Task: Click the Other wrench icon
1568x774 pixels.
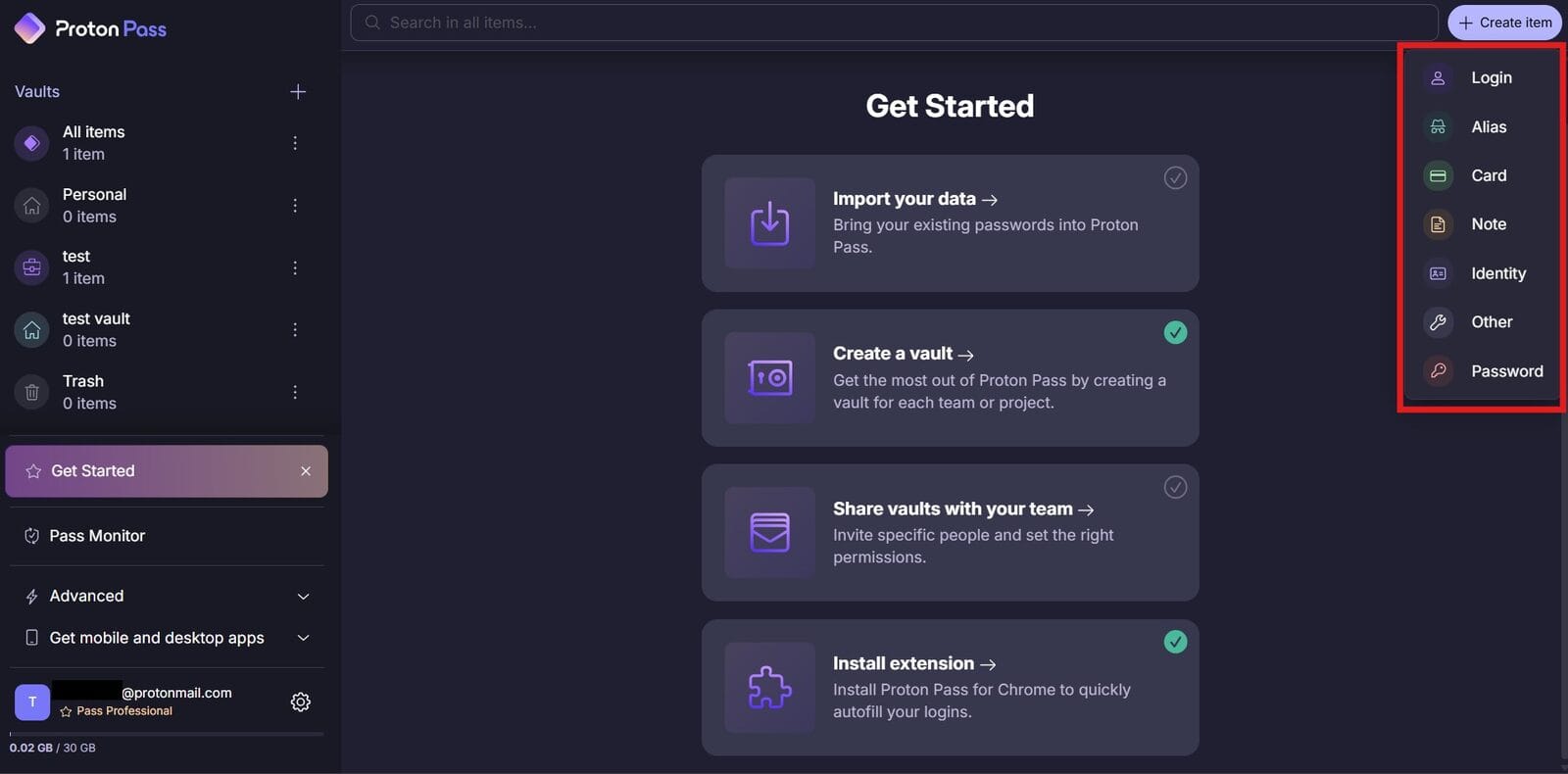Action: (1438, 322)
